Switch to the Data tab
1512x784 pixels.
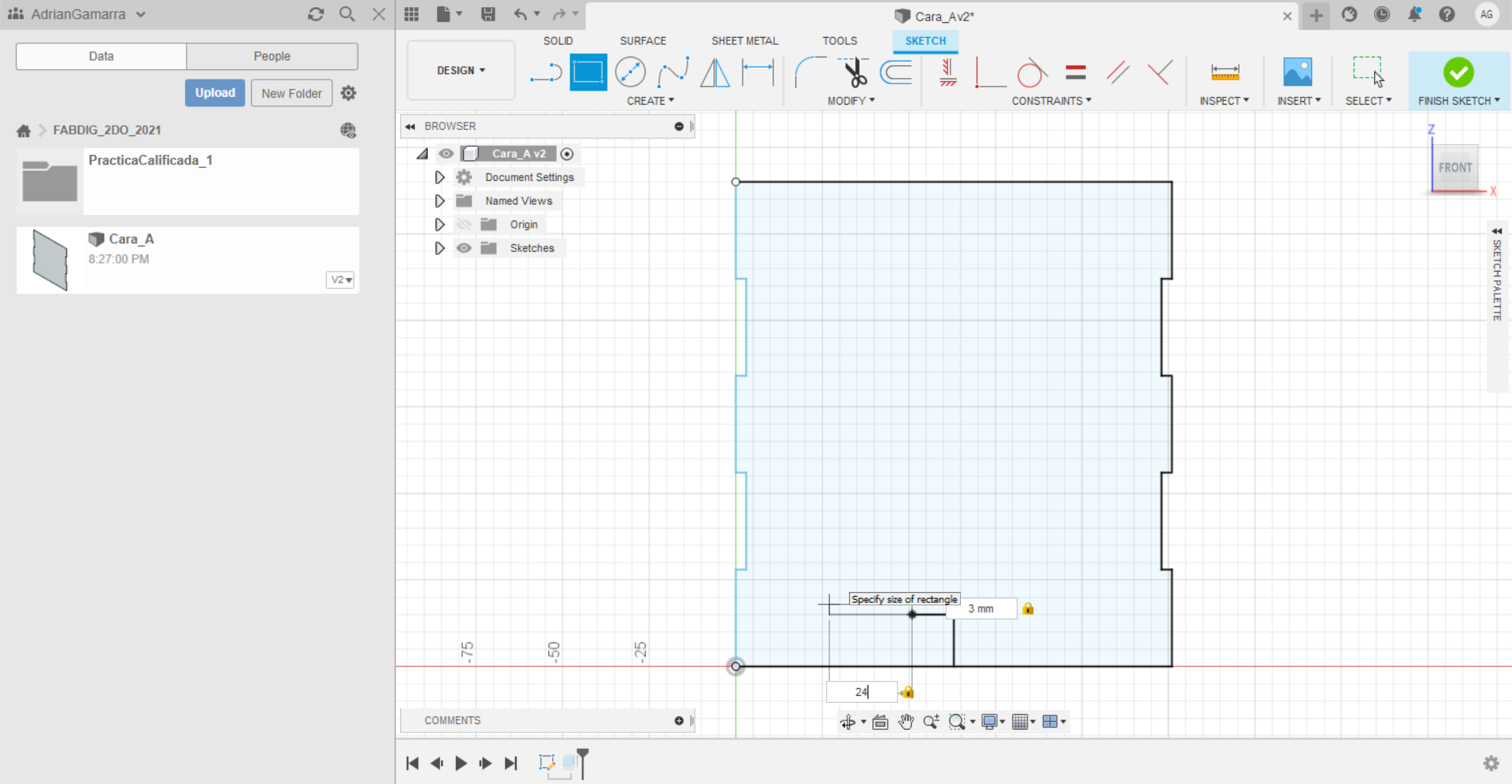101,56
